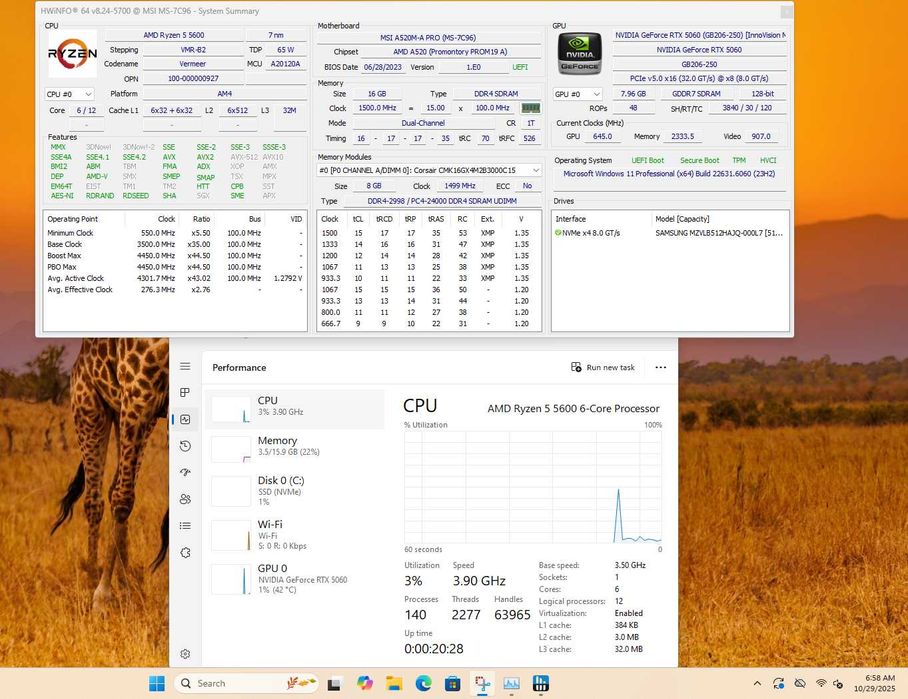Open Details list in Task Manager sidebar
This screenshot has width=908, height=699.
(x=185, y=526)
